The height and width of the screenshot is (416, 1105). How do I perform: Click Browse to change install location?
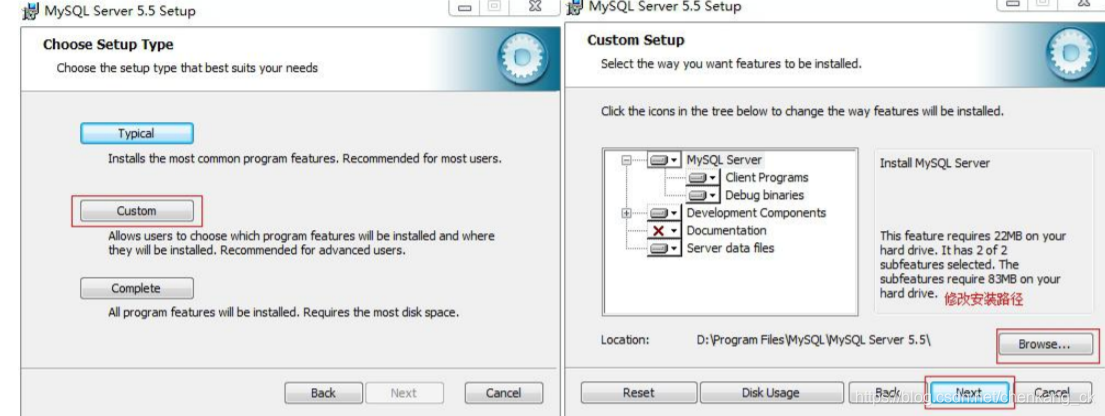point(1044,345)
